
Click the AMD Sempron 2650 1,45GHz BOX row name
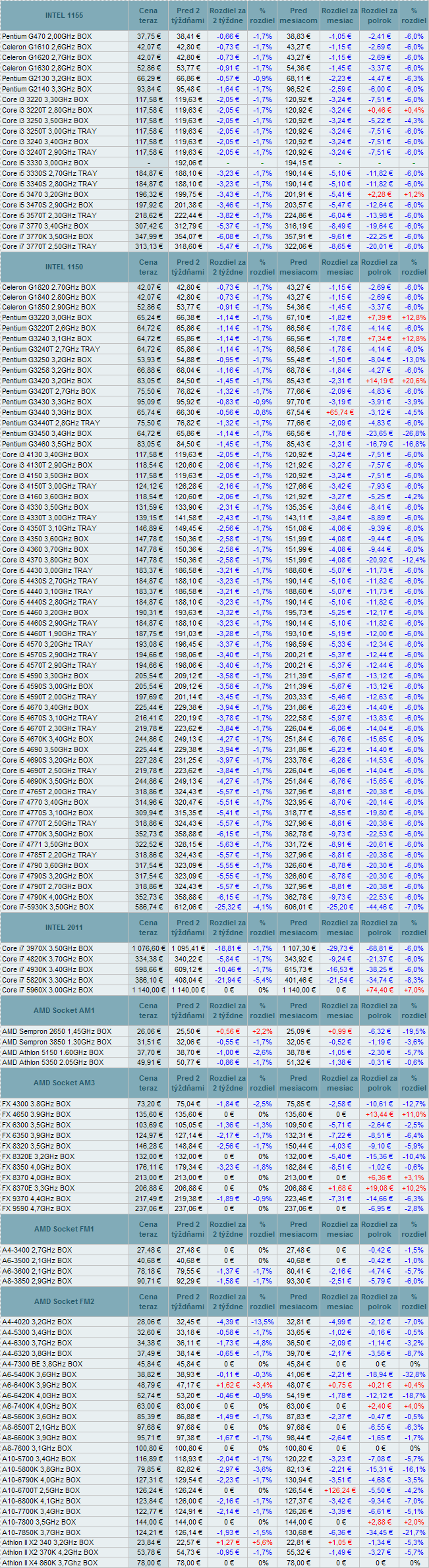click(x=57, y=1031)
